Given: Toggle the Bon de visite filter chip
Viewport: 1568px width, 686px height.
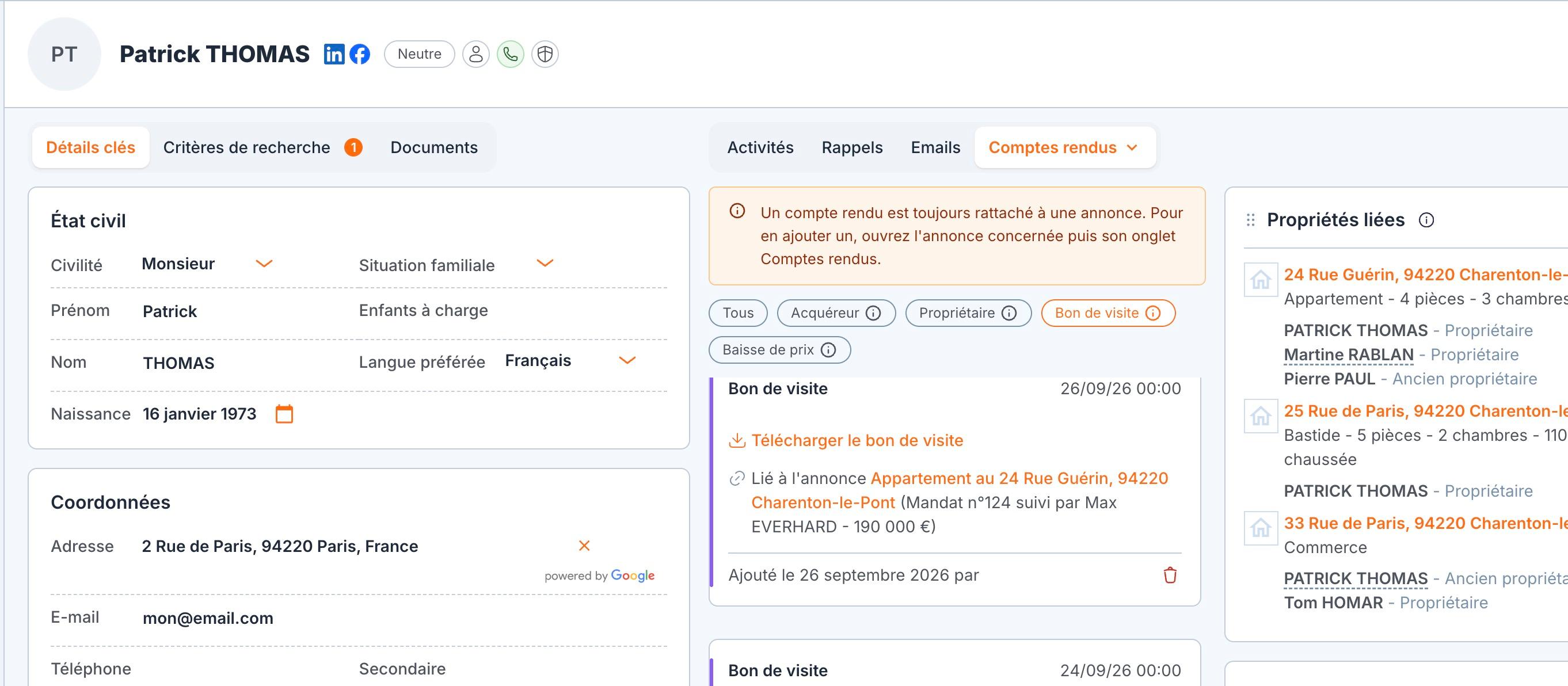Looking at the screenshot, I should coord(1108,313).
